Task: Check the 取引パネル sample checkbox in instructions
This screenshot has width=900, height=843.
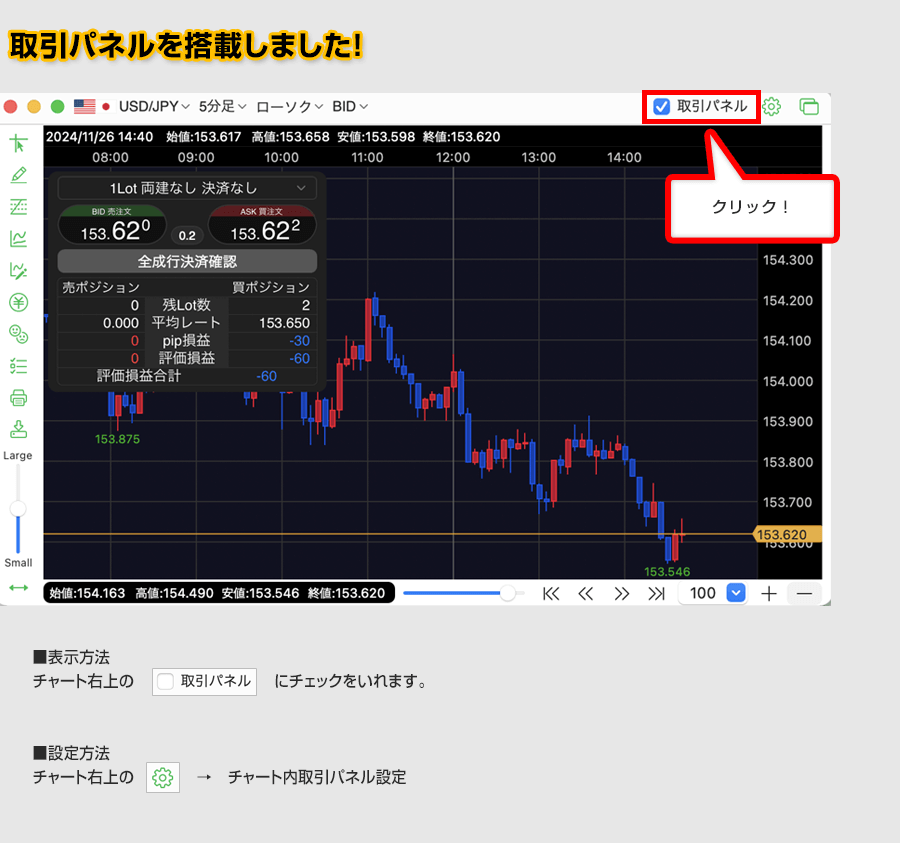Action: [x=165, y=681]
